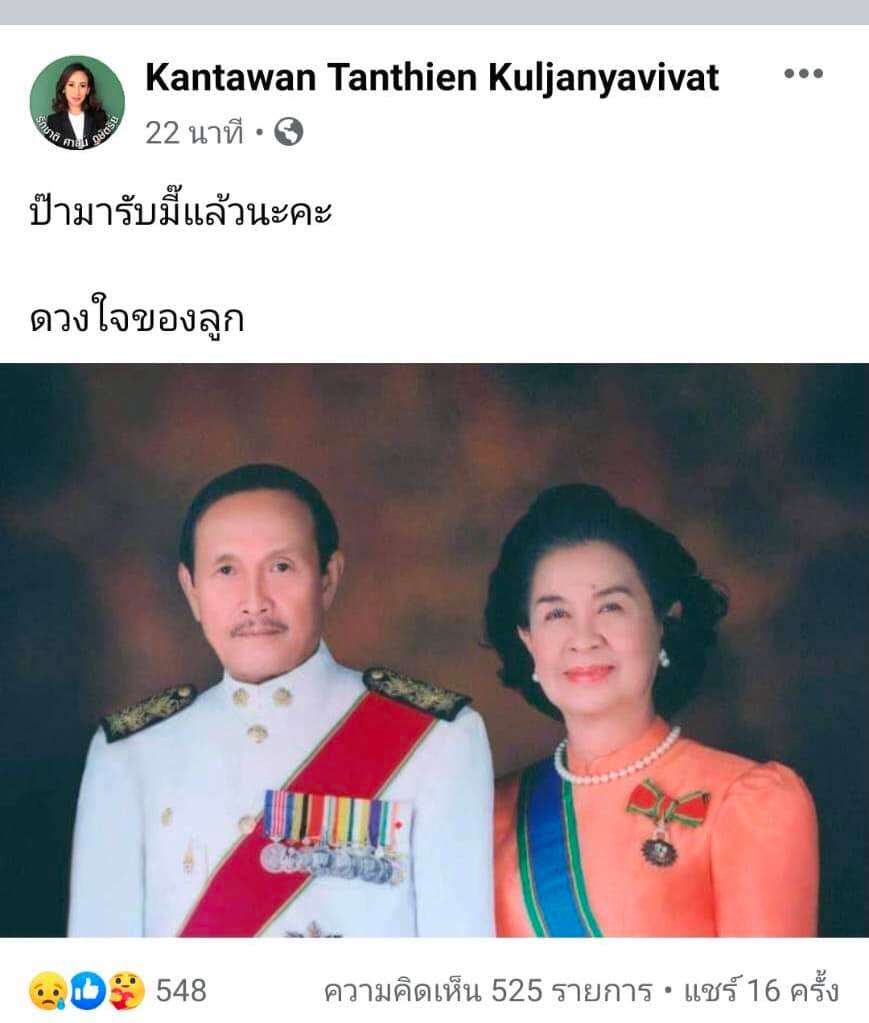Click post text ดวงใจของลูก
869x1023 pixels.
coord(137,318)
